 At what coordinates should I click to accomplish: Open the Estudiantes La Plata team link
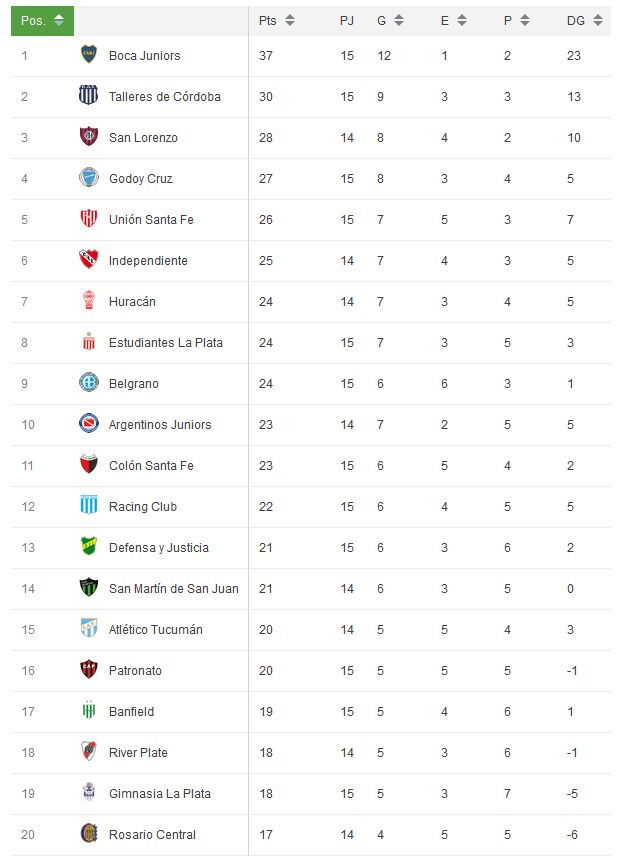[165, 343]
